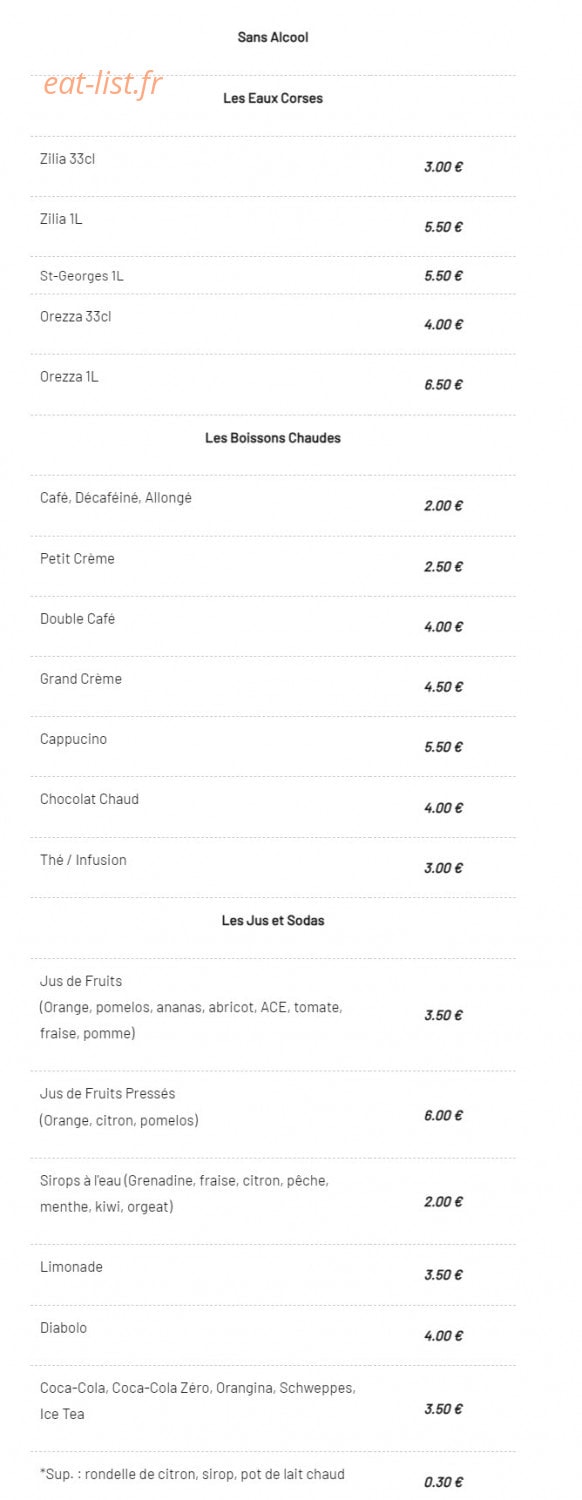The image size is (582, 1500).
Task: Click the Zilia 1L menu item
Action: pyautogui.click(x=61, y=219)
